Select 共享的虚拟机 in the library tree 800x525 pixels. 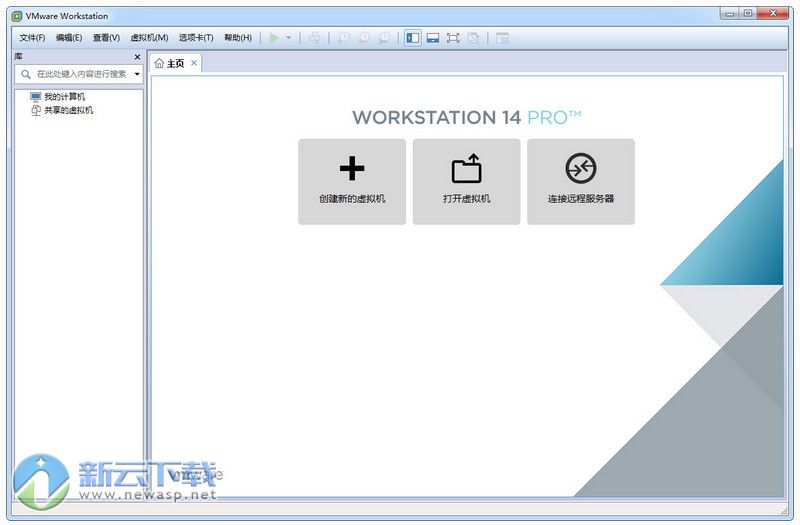click(x=68, y=110)
